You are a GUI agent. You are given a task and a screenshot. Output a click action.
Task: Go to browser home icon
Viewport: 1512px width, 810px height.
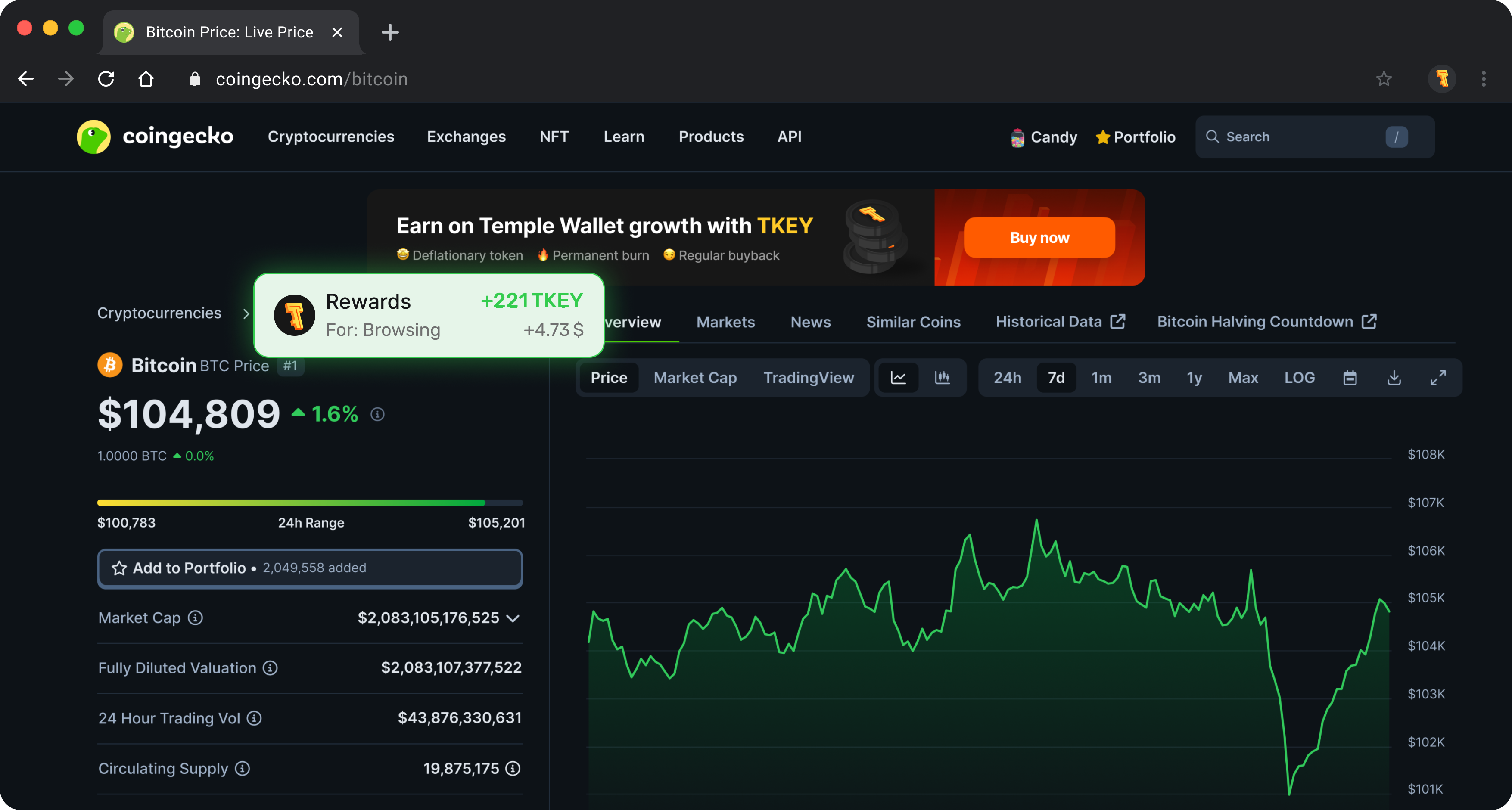[146, 79]
